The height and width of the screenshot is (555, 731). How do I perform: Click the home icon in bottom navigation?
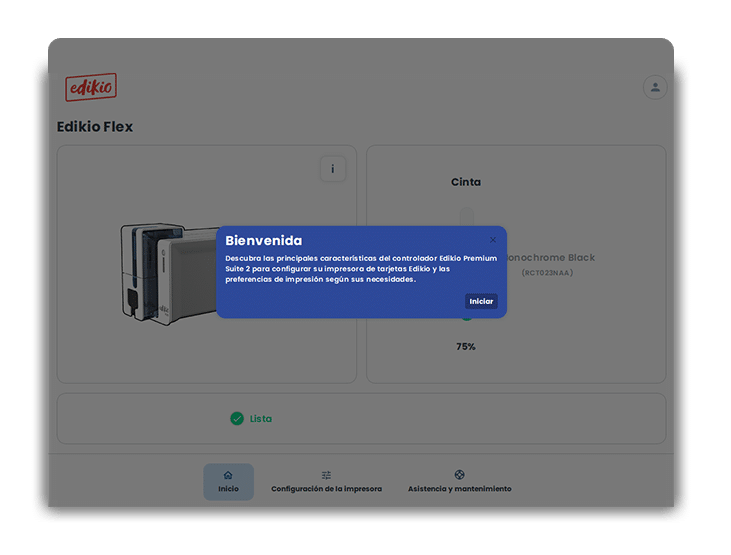(x=228, y=475)
